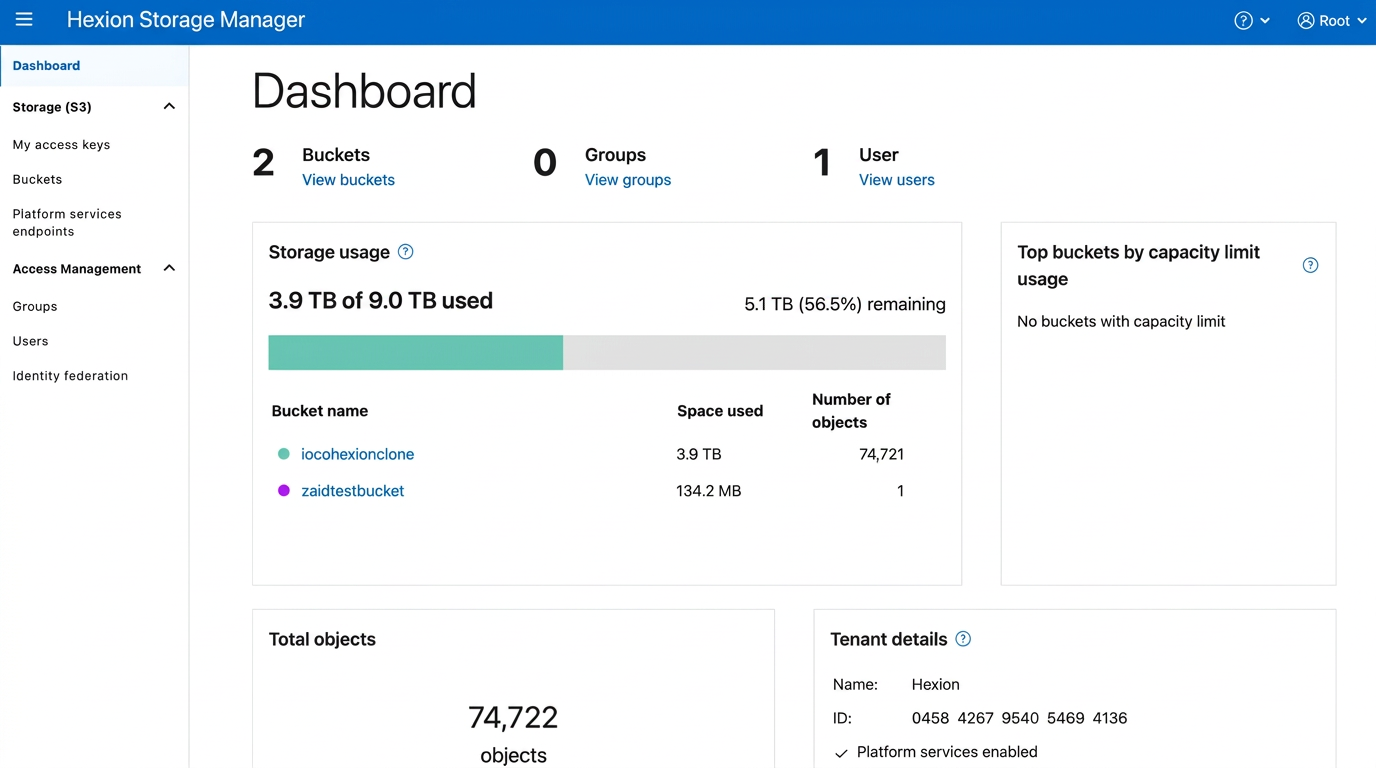Open My access keys page

tap(61, 145)
